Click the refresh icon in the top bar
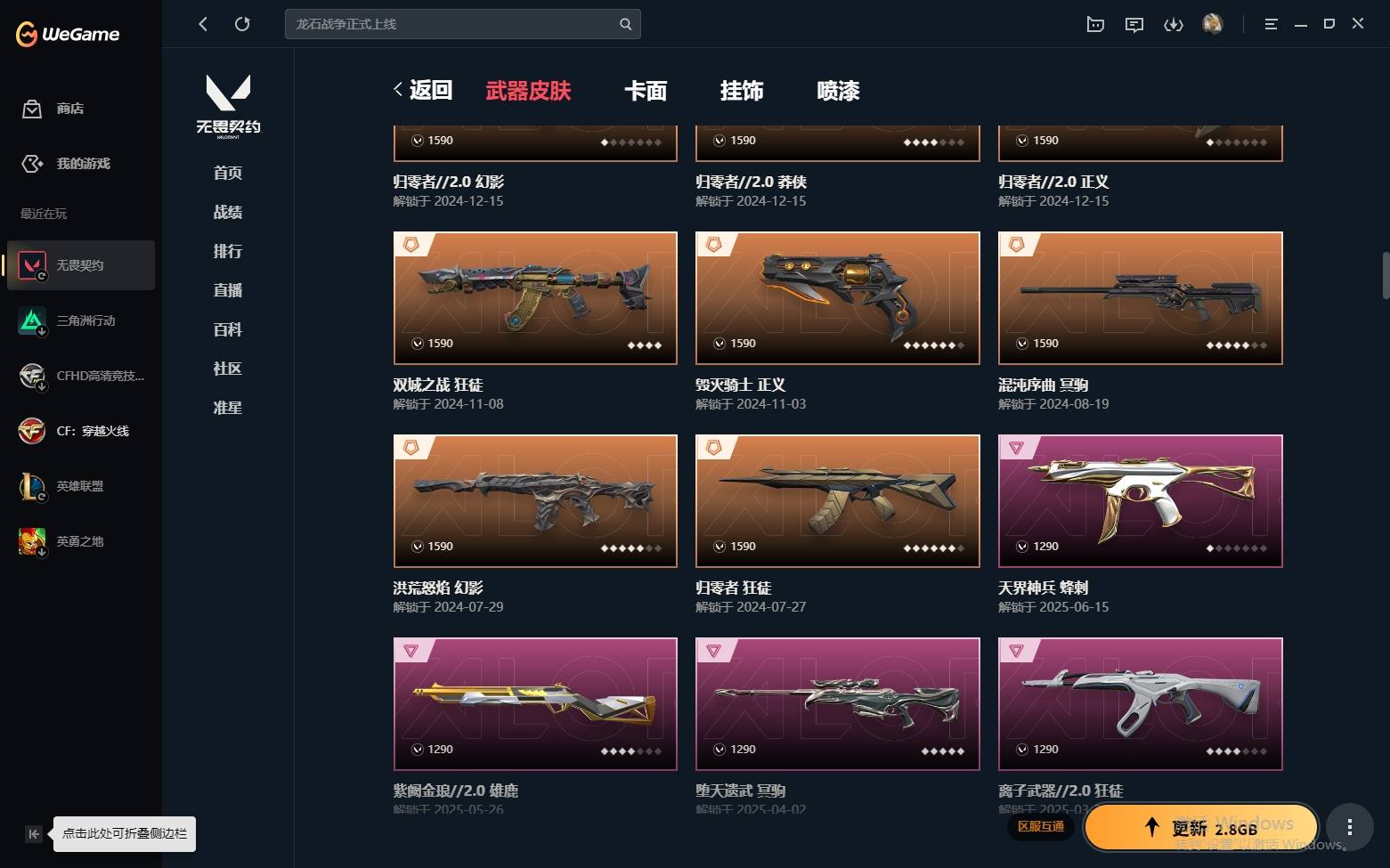 coord(242,24)
